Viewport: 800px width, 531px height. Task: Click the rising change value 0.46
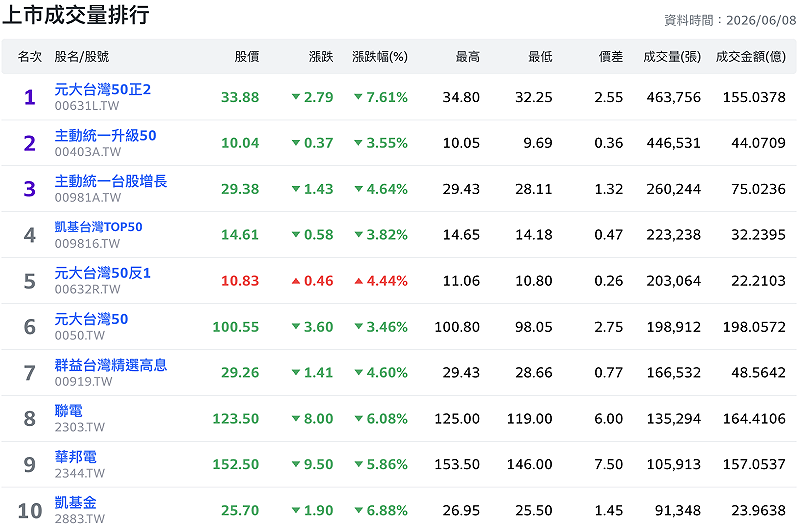click(312, 281)
